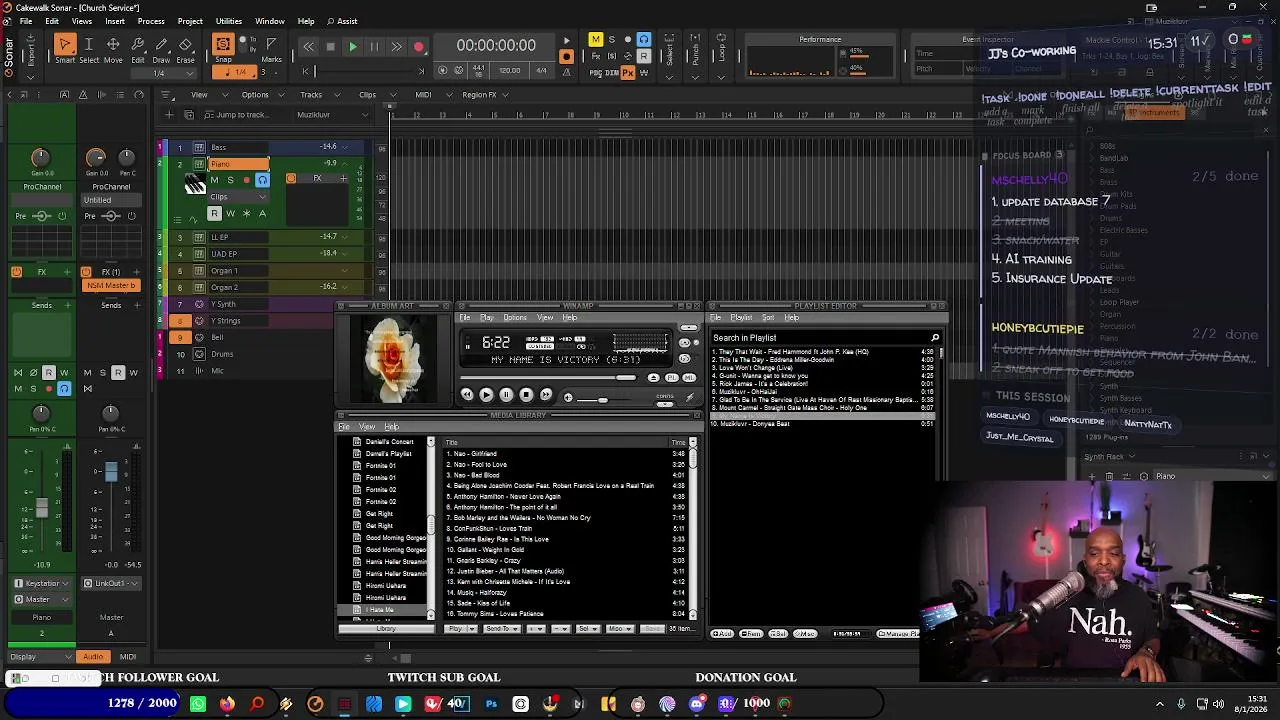1280x720 pixels.
Task: Arm the Piano track for recording
Action: pyautogui.click(x=246, y=180)
